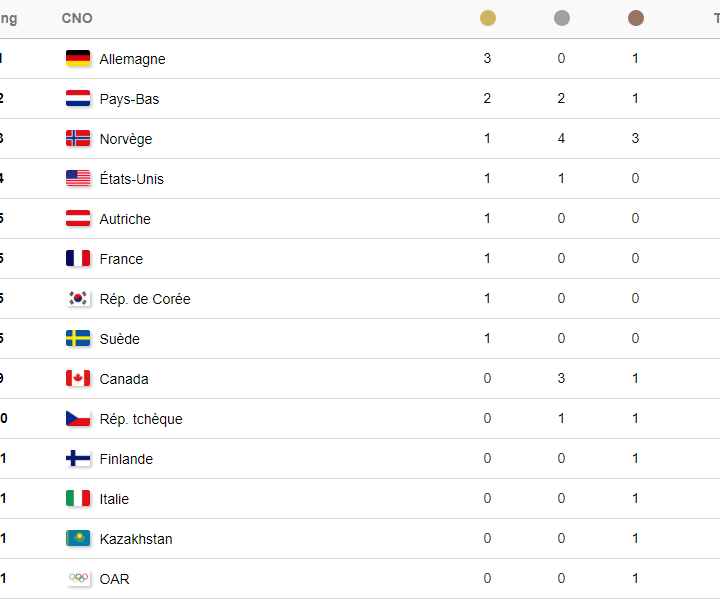This screenshot has width=720, height=599.
Task: Click the États-Unis flag icon
Action: pyautogui.click(x=78, y=178)
